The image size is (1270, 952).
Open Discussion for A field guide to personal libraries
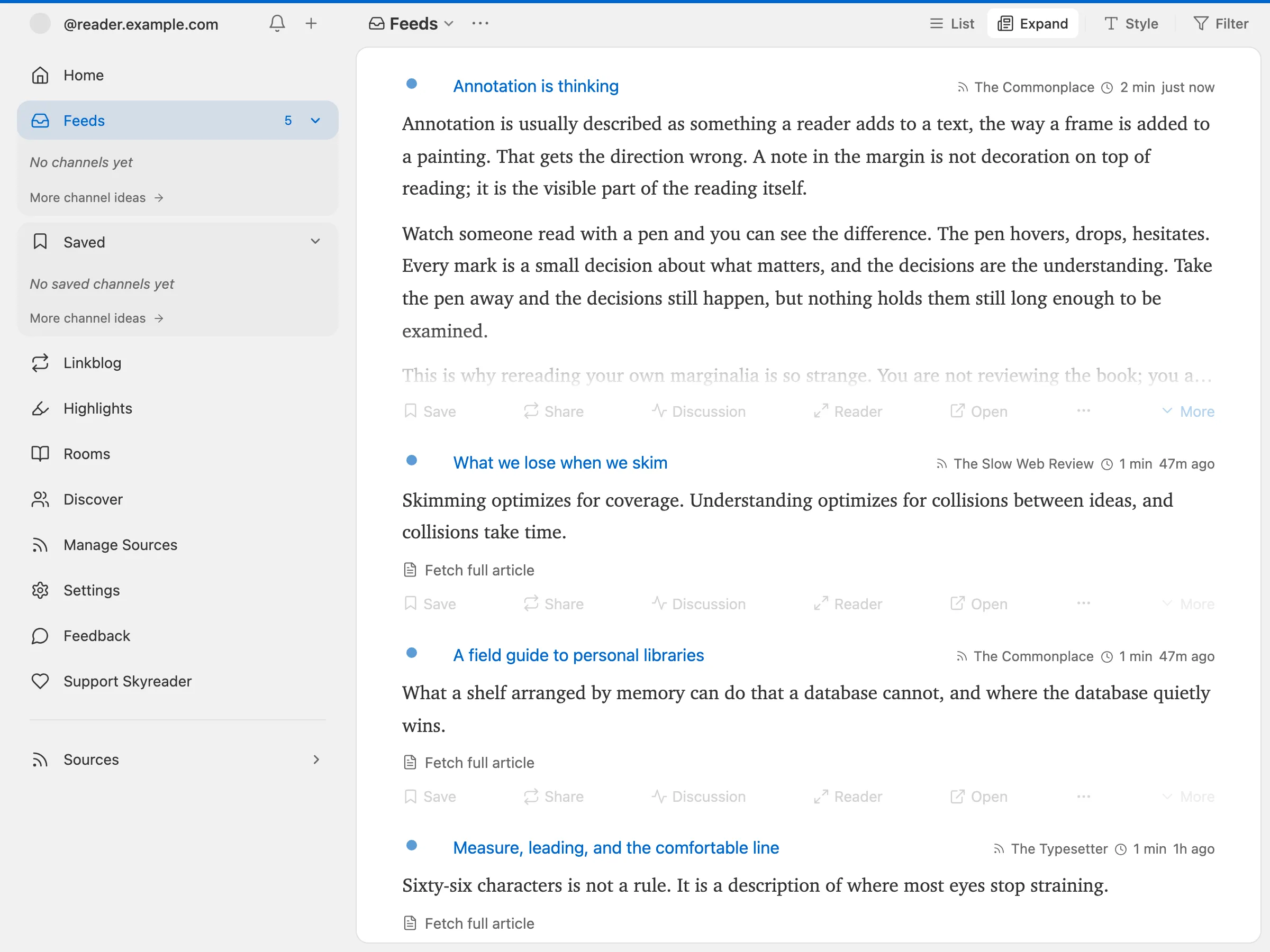click(x=698, y=797)
